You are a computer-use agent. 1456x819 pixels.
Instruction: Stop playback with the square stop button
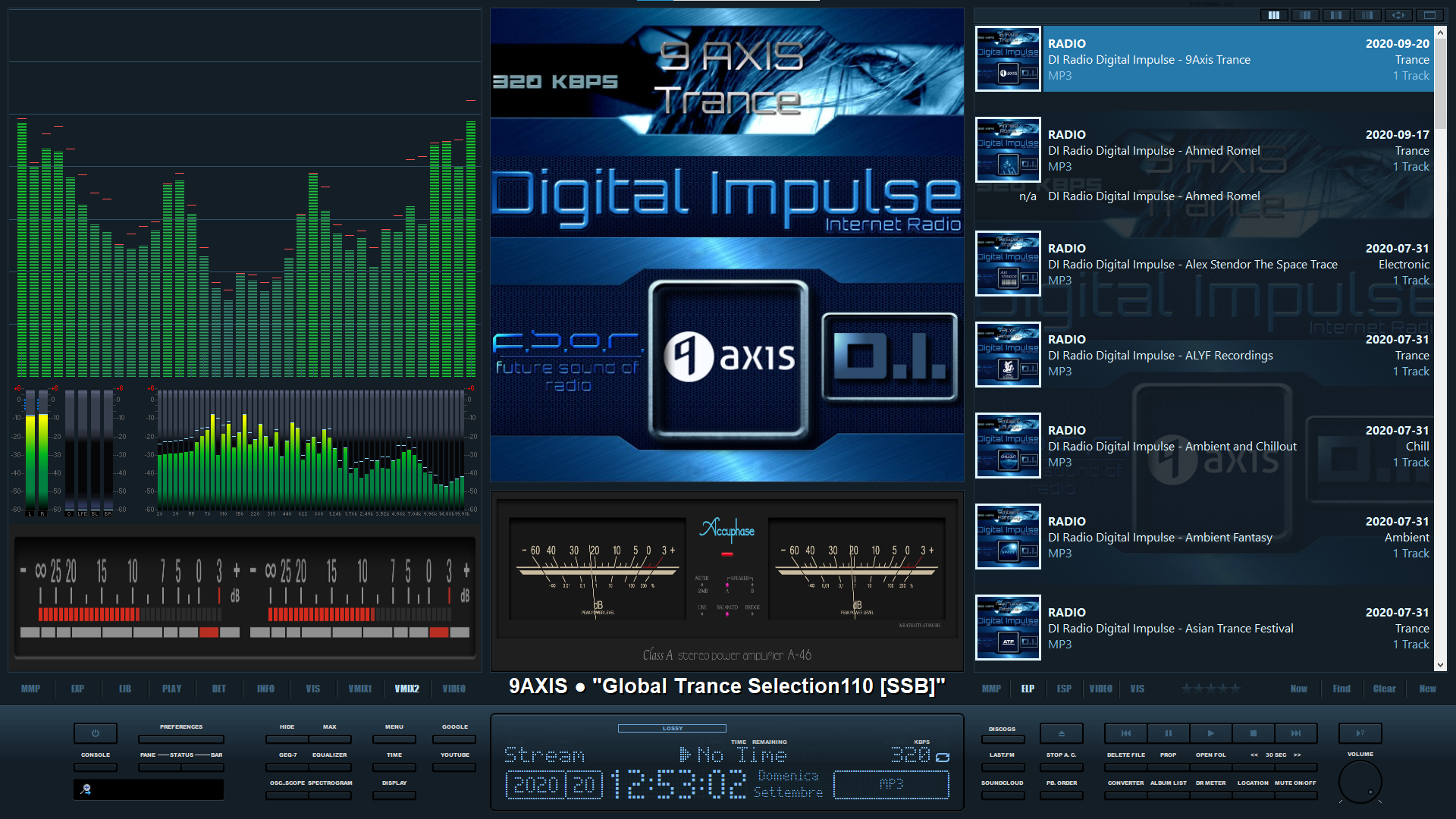(x=1254, y=733)
